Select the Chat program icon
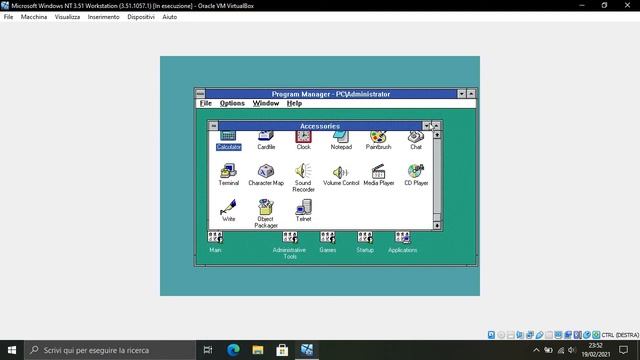The image size is (640, 360). [416, 140]
